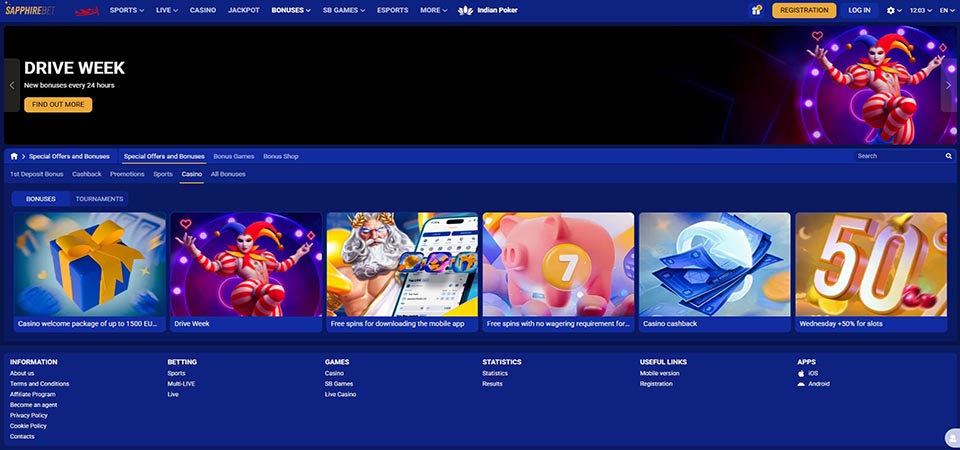Open the Jackpot menu item
The image size is (960, 450).
pos(244,10)
